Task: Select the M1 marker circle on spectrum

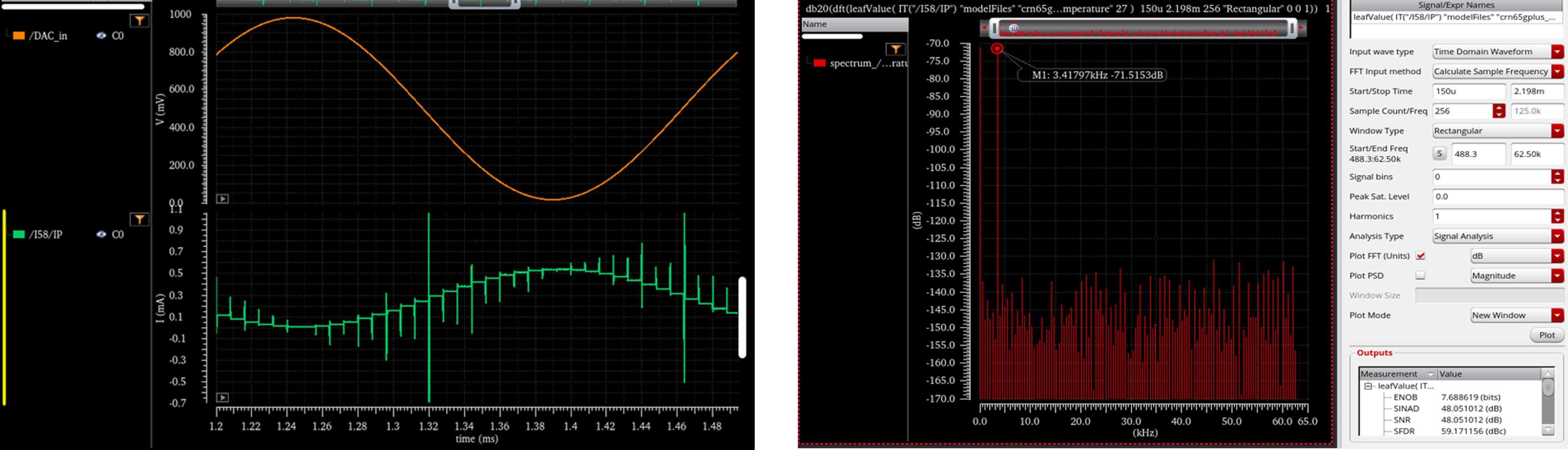Action: tap(996, 49)
